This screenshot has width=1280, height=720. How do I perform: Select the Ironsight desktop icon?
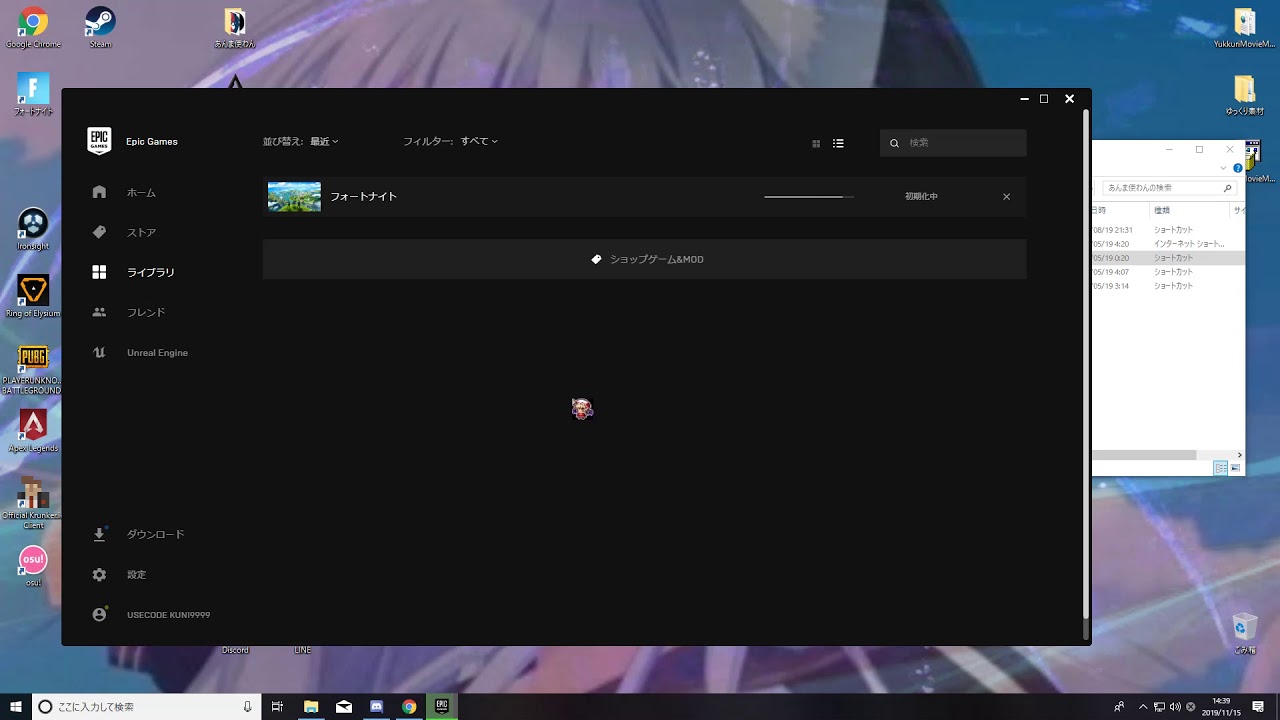click(33, 229)
